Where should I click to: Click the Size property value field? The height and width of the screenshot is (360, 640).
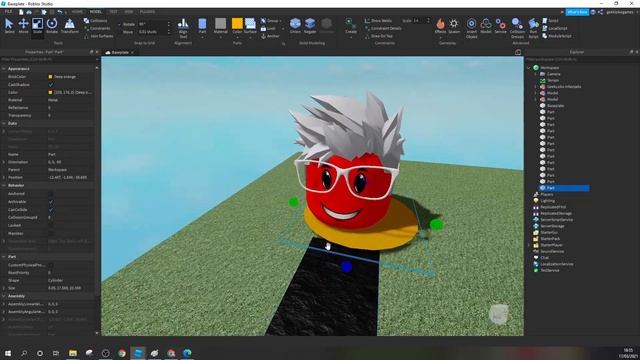71,288
